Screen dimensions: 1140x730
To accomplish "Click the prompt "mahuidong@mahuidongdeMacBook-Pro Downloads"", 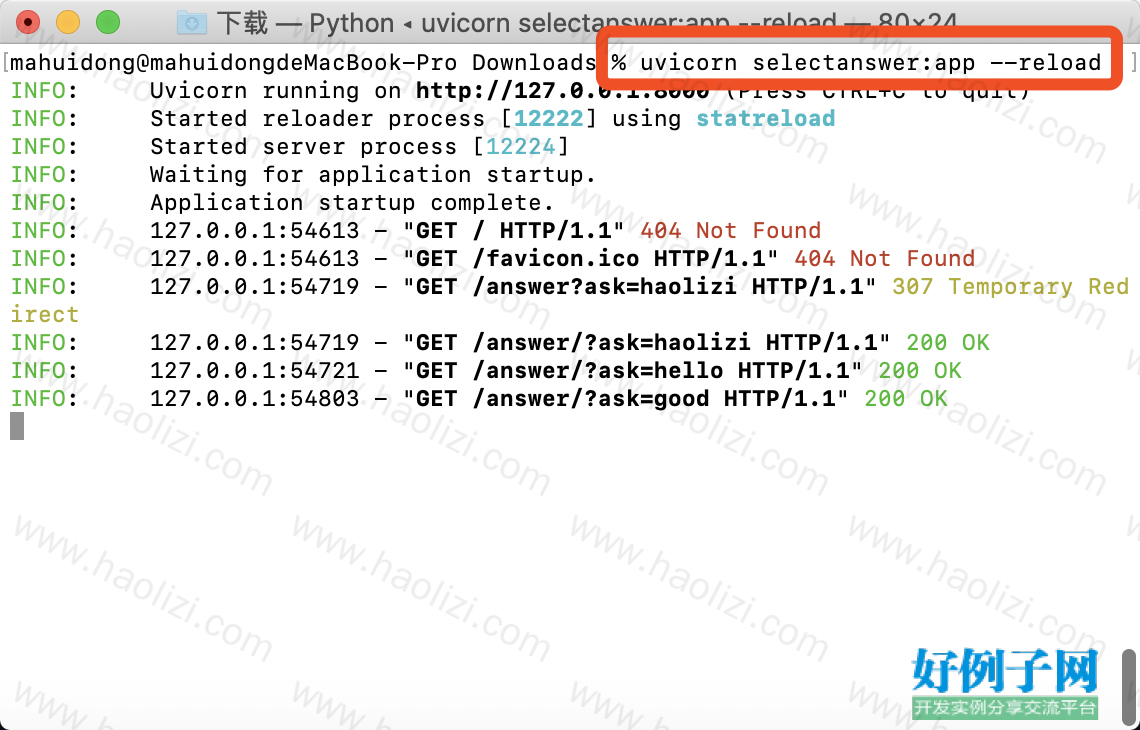I will pos(303,63).
